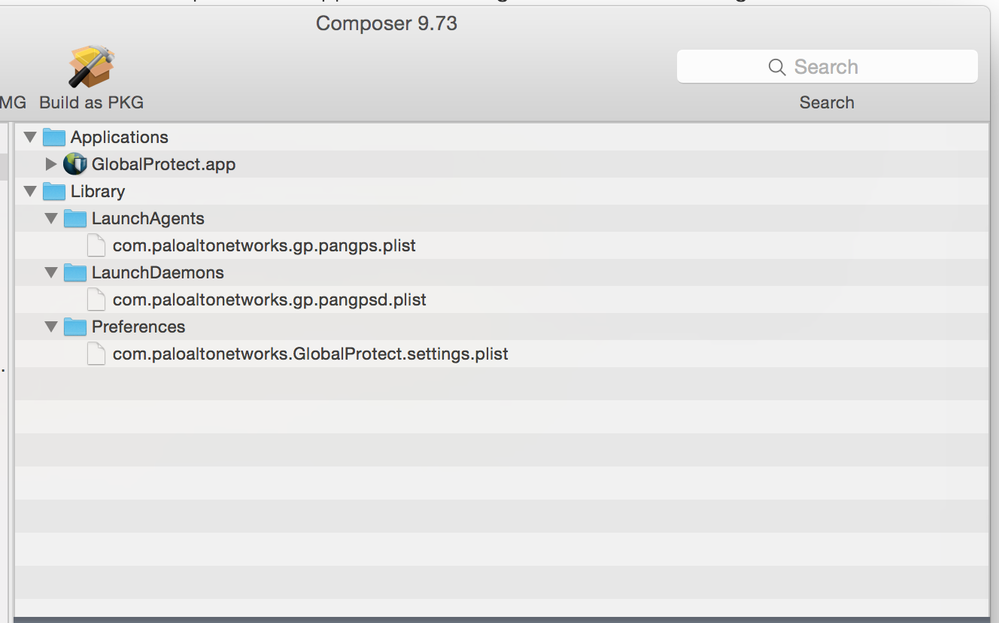Click the Preferences folder icon
The image size is (999, 623).
click(x=75, y=327)
